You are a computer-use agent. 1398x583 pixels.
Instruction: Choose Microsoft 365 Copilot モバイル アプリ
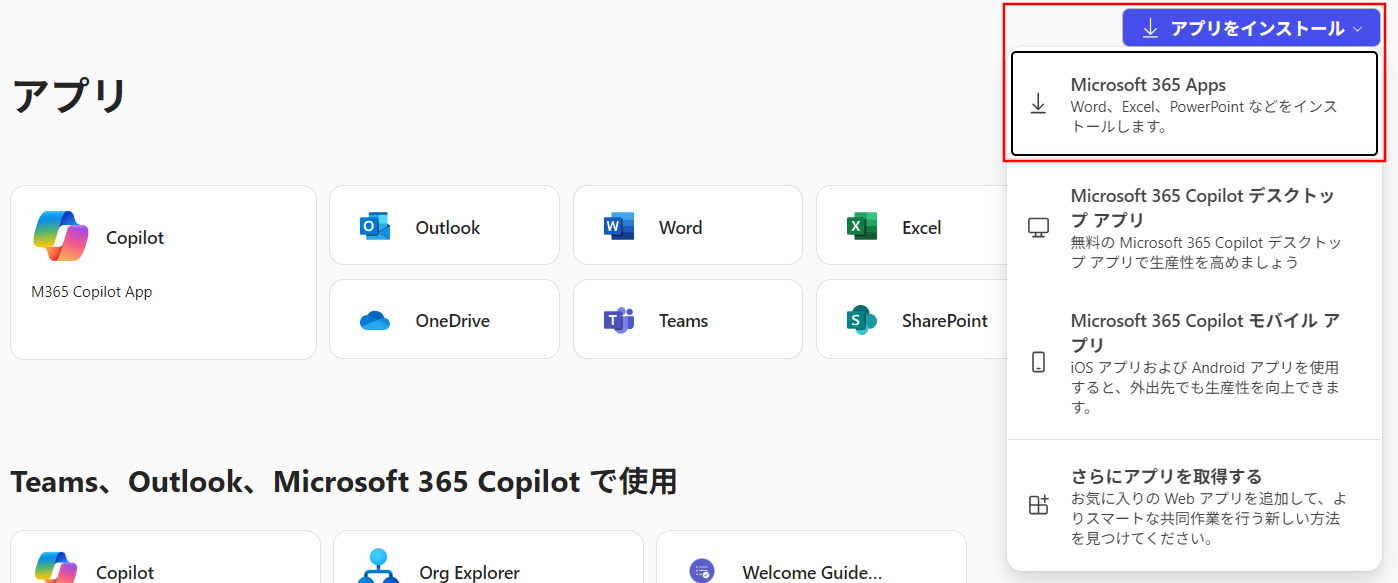pyautogui.click(x=1204, y=362)
